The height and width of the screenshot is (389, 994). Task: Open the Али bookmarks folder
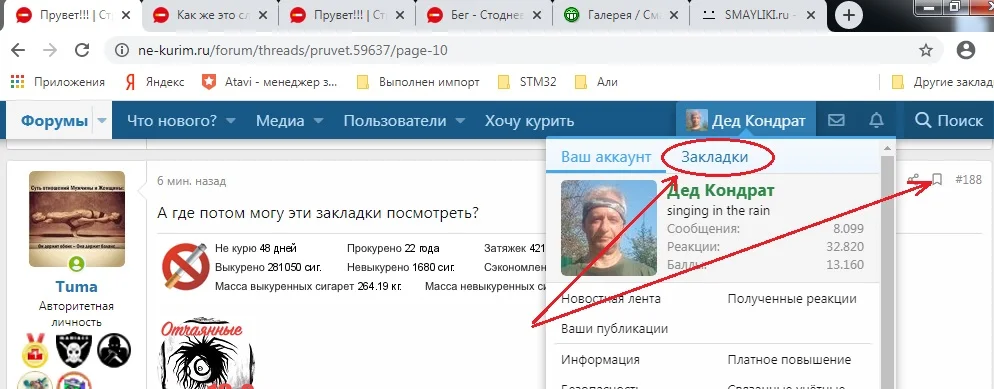tap(596, 82)
